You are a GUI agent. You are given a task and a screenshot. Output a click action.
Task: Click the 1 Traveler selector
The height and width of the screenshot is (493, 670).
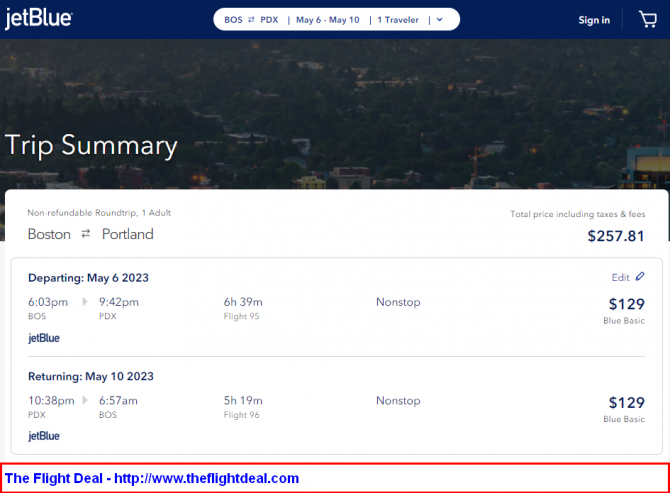point(398,20)
